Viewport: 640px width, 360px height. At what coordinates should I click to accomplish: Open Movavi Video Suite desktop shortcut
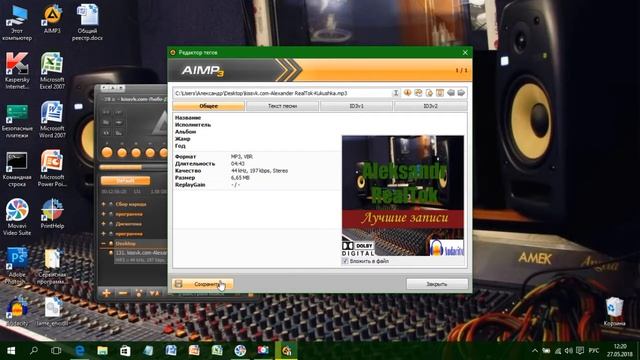coord(17,217)
